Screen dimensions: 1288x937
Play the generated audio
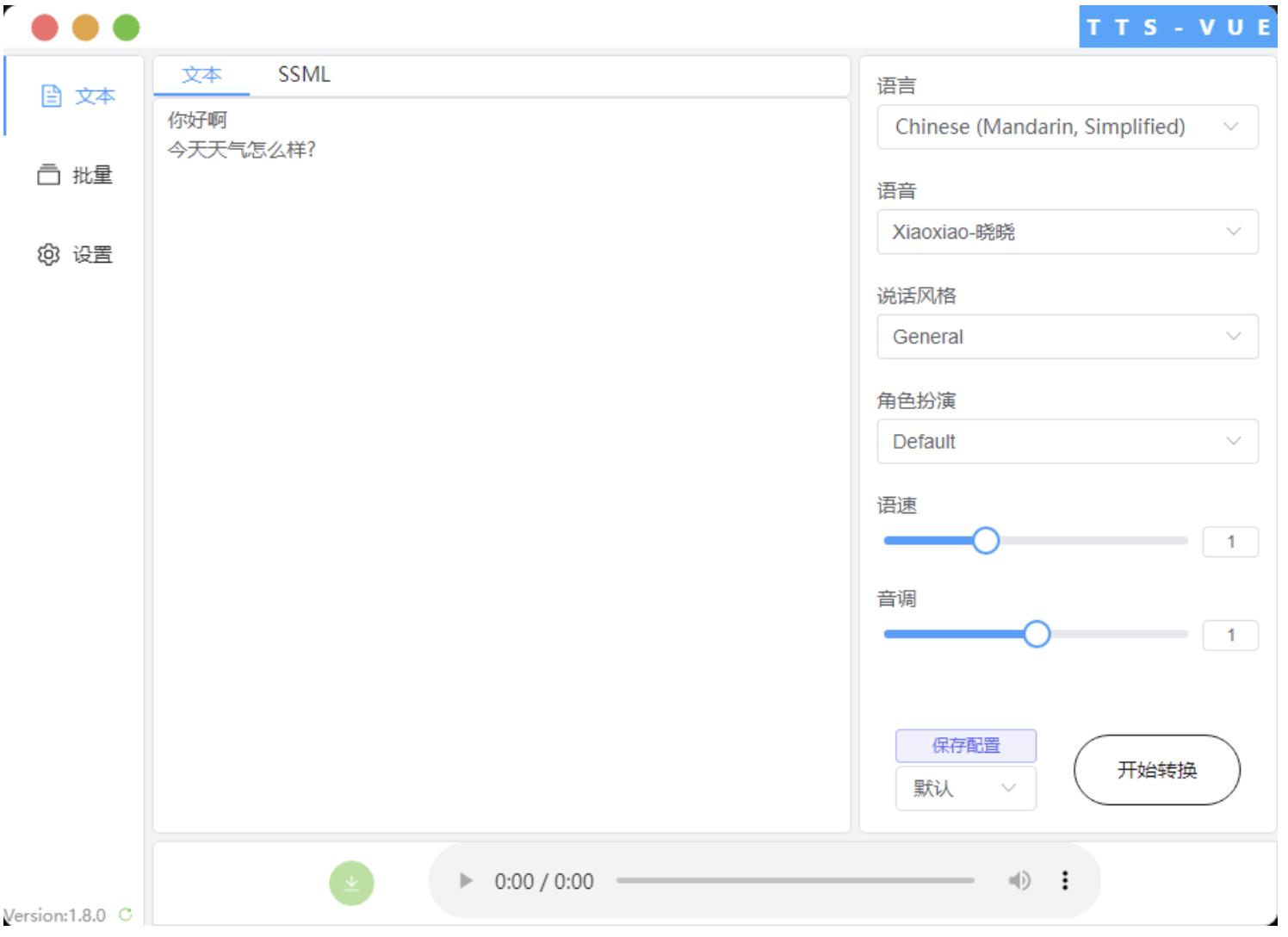point(466,881)
